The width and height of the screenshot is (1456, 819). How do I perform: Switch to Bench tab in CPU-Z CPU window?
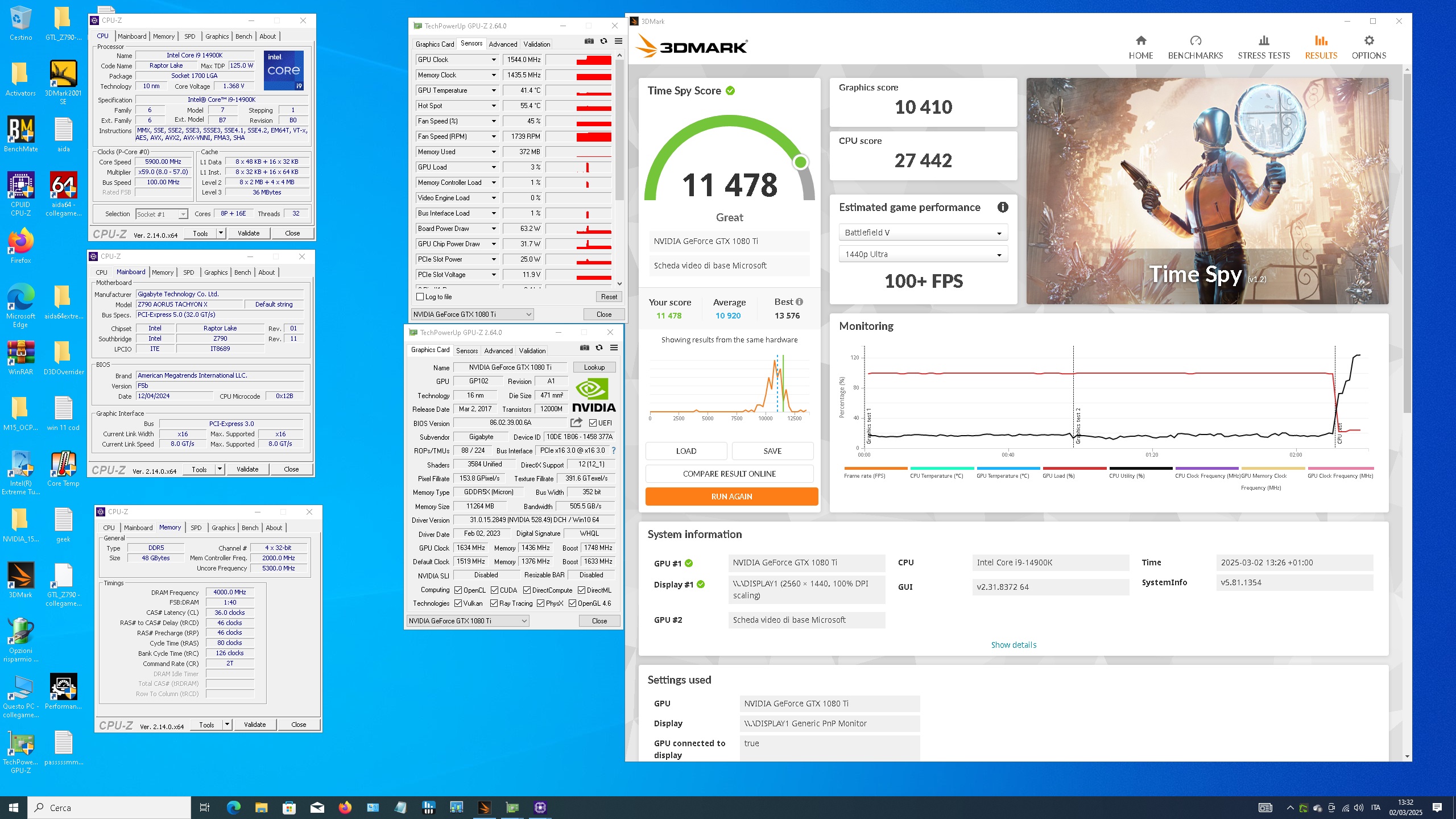point(243,36)
